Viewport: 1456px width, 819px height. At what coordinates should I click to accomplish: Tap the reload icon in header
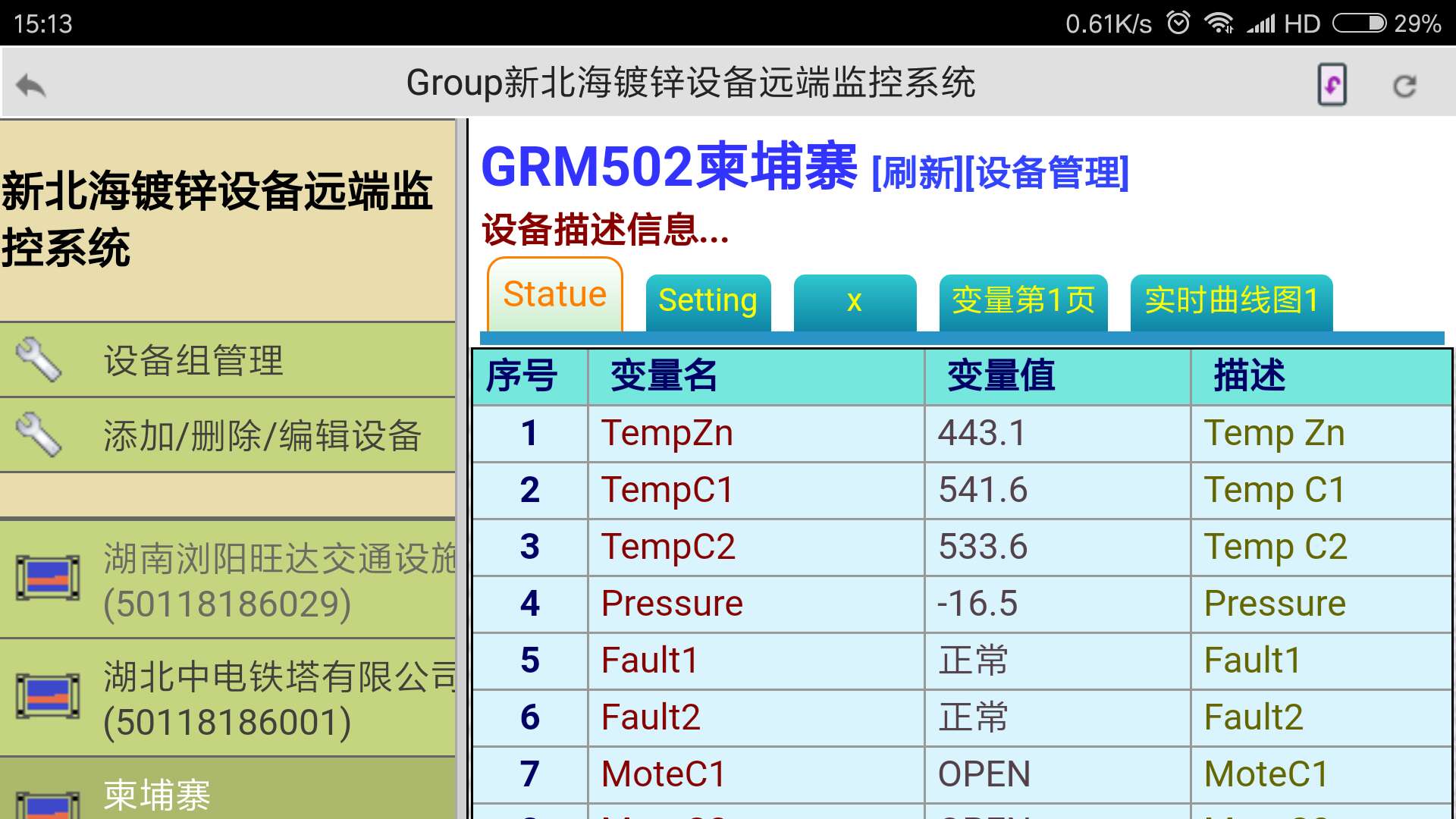point(1404,86)
